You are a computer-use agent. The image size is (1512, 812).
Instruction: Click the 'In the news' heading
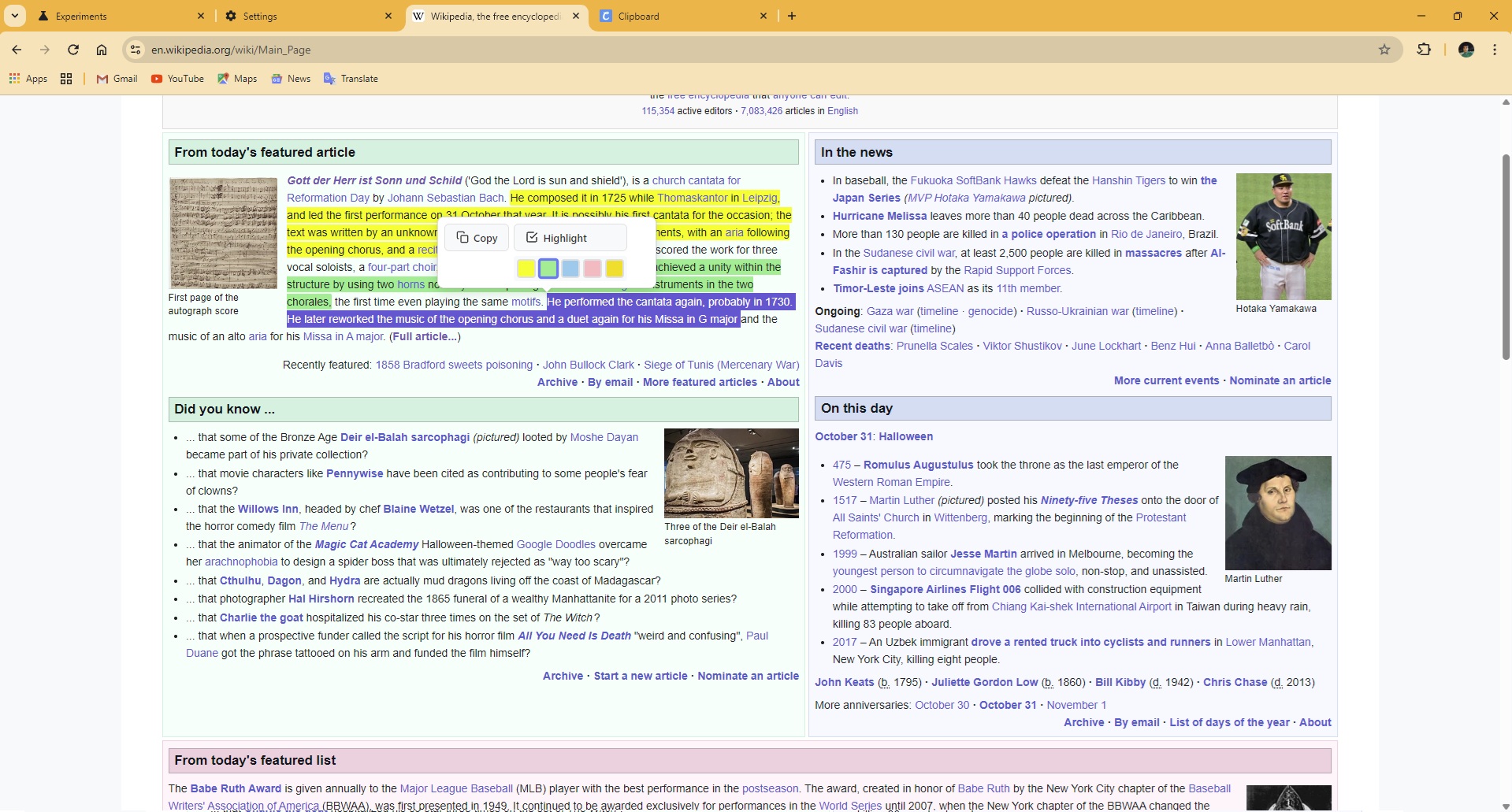[856, 152]
